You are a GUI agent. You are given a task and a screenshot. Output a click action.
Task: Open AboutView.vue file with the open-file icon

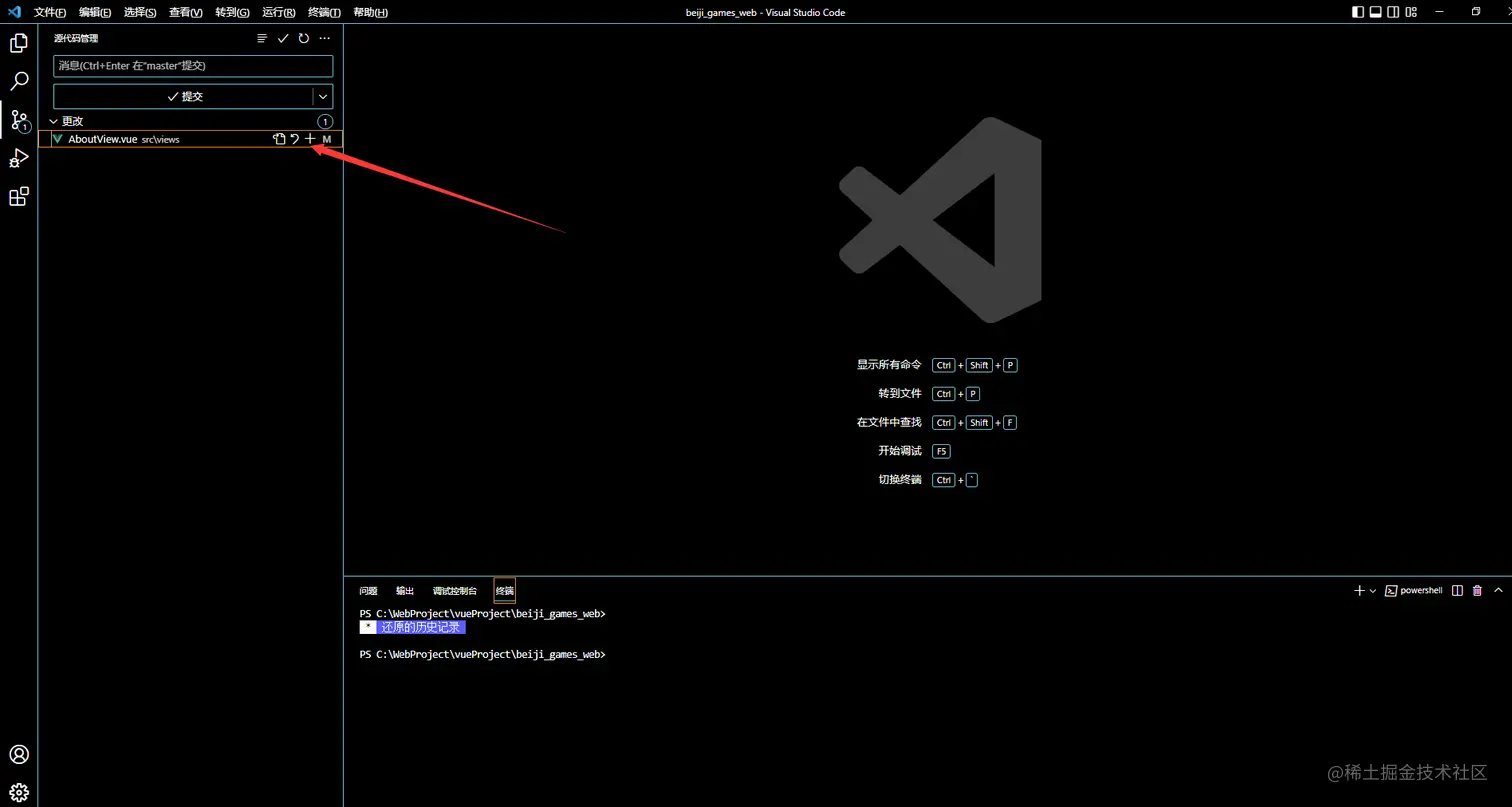click(279, 139)
